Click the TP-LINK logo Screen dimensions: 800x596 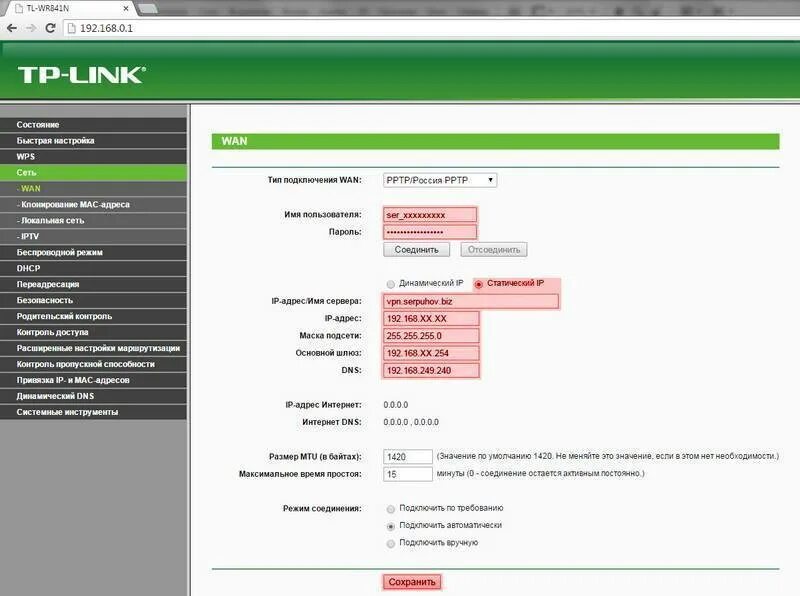click(x=82, y=75)
